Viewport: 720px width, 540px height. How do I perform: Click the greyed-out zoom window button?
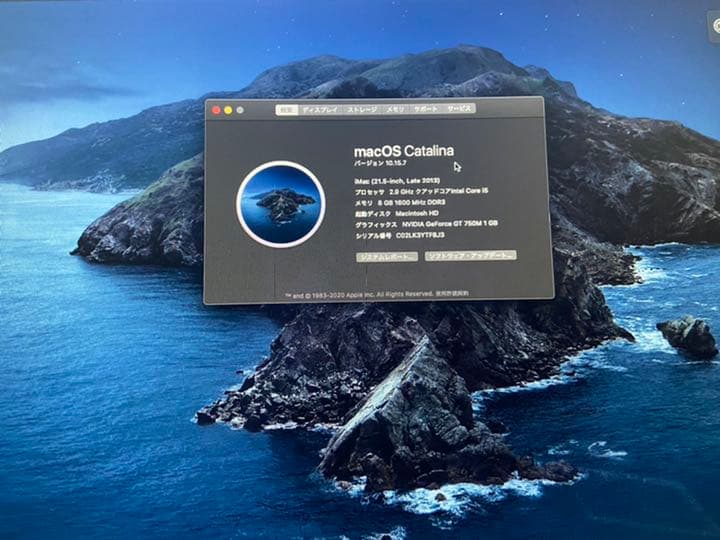click(240, 110)
